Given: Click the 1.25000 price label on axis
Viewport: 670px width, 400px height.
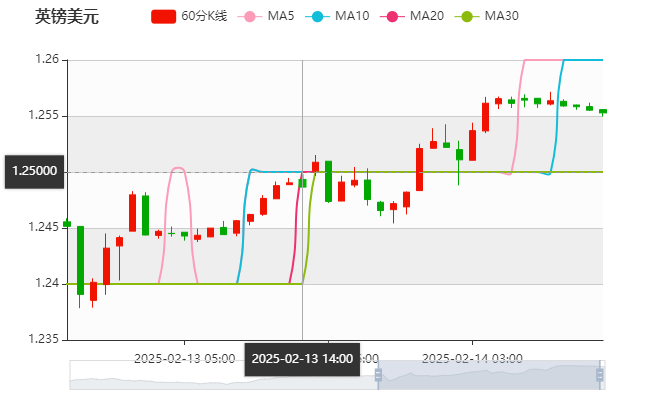Looking at the screenshot, I should click(x=34, y=171).
